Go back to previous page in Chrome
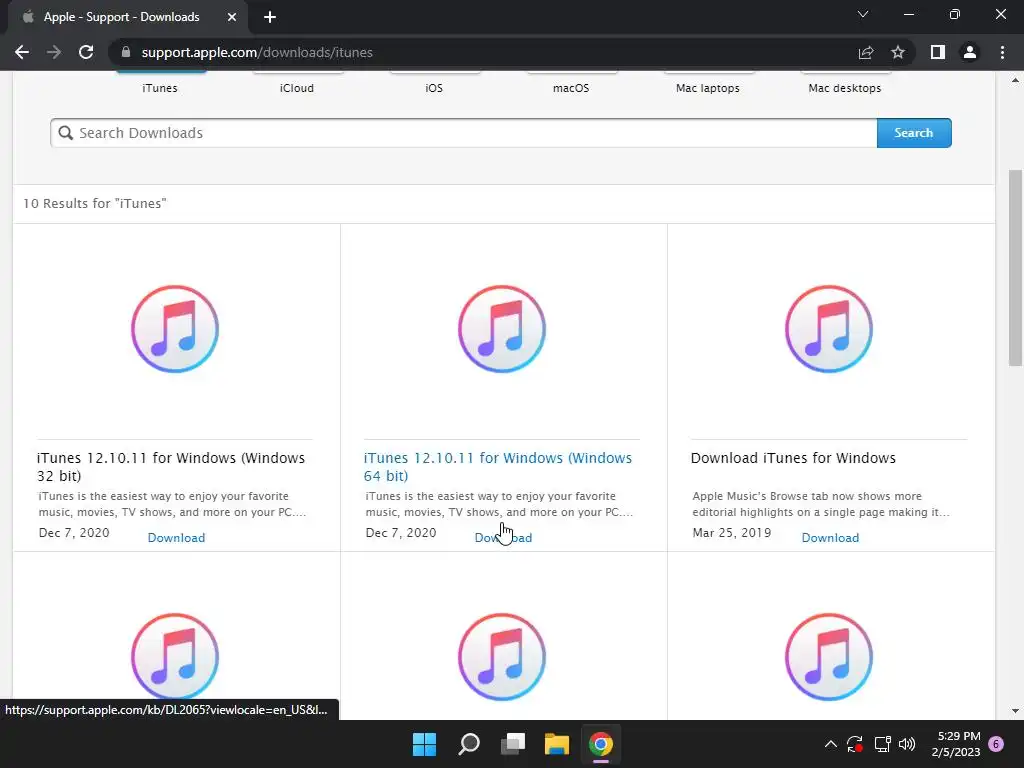The image size is (1024, 768). click(x=22, y=52)
